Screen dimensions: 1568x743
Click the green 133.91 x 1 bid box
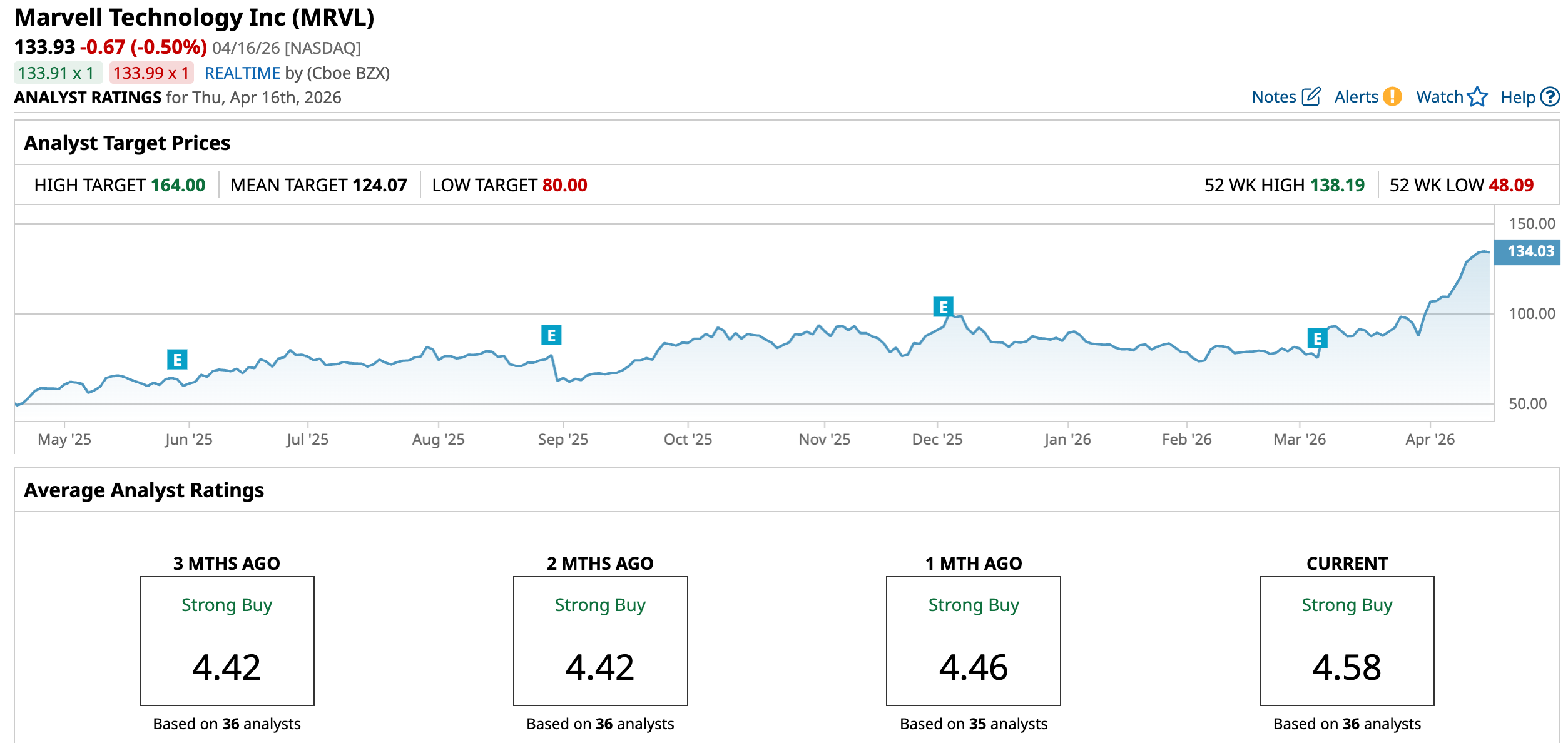(x=58, y=73)
